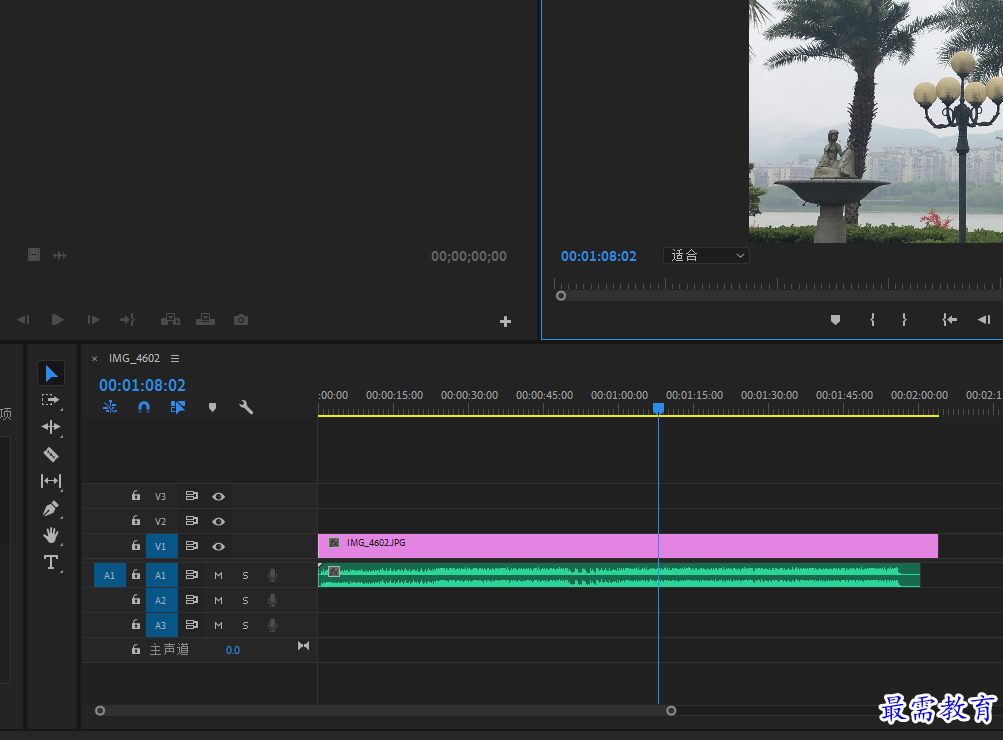Toggle V2 sync lock
This screenshot has width=1003, height=740.
(191, 521)
